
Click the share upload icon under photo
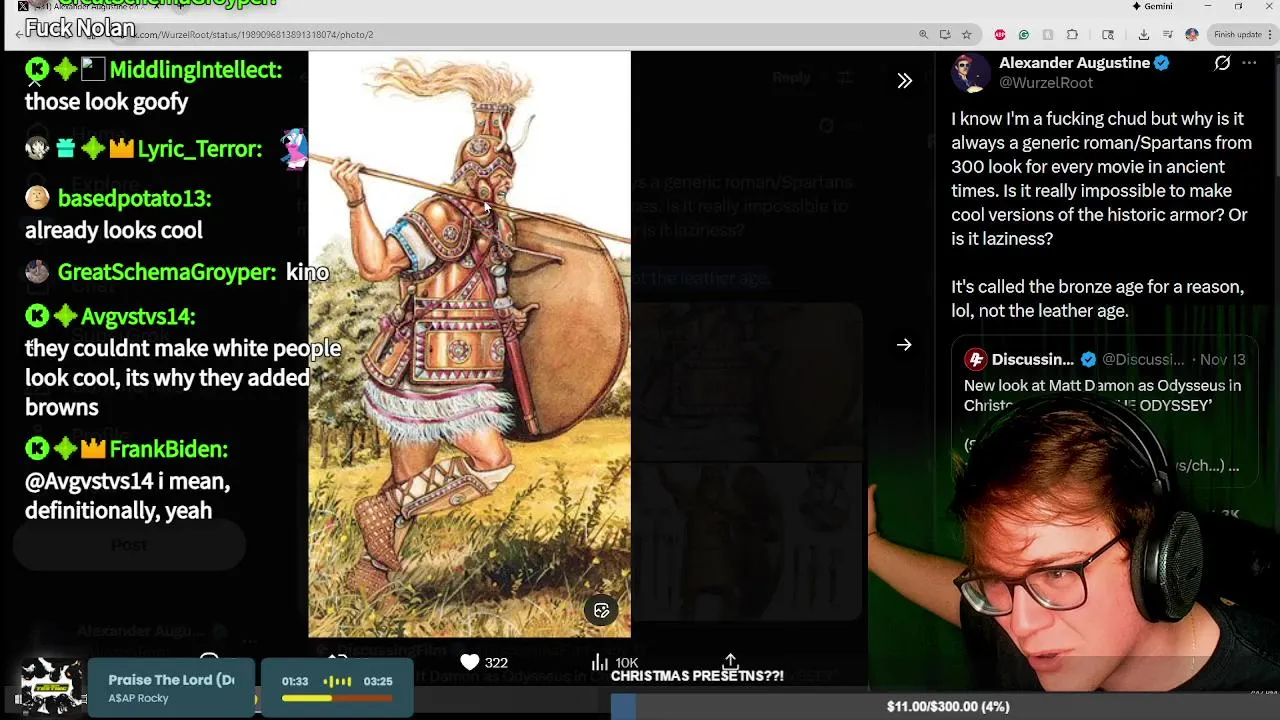coord(731,661)
